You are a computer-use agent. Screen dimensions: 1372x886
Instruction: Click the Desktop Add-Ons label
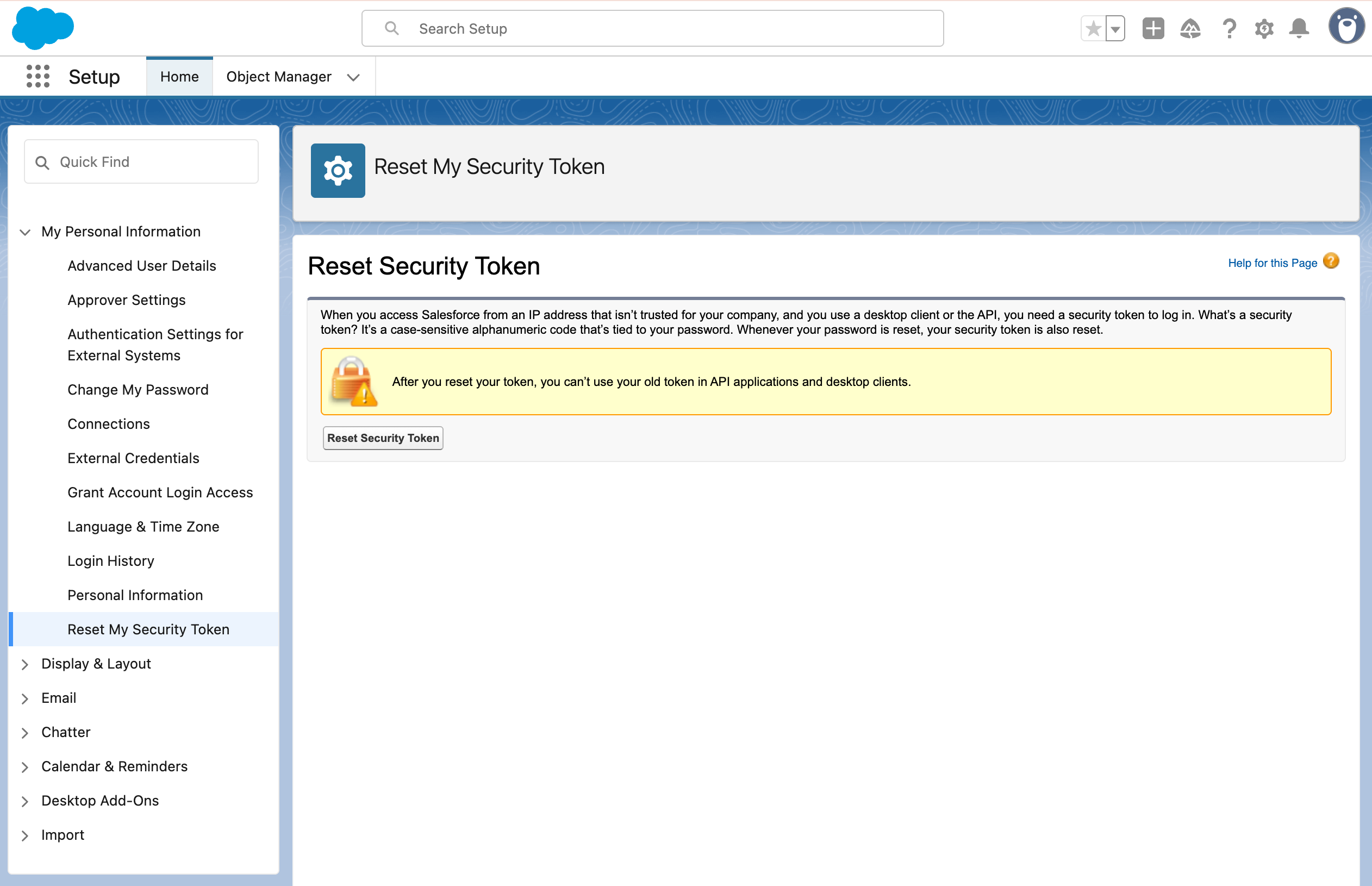click(x=100, y=801)
